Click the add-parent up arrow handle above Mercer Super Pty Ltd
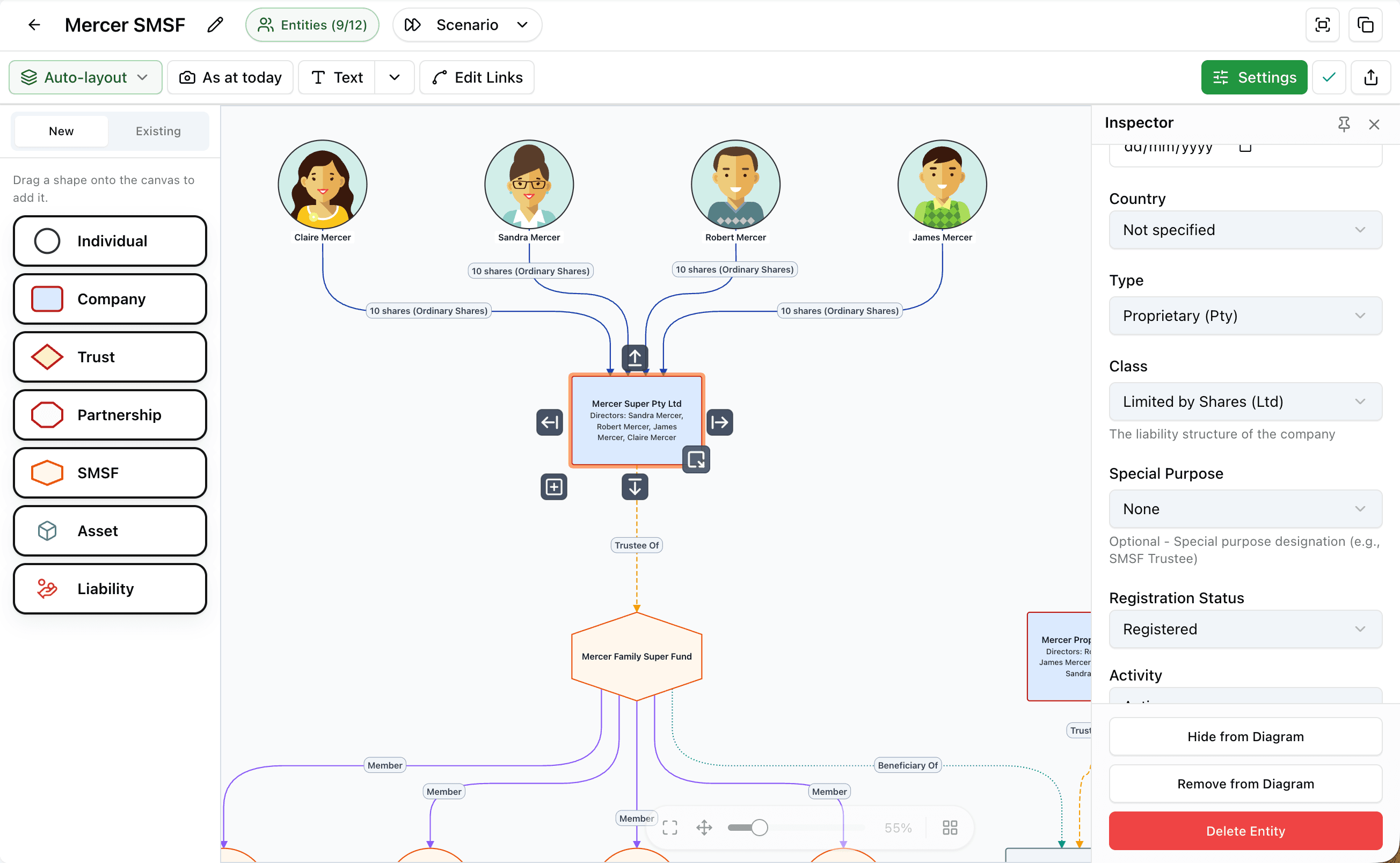 coord(635,358)
